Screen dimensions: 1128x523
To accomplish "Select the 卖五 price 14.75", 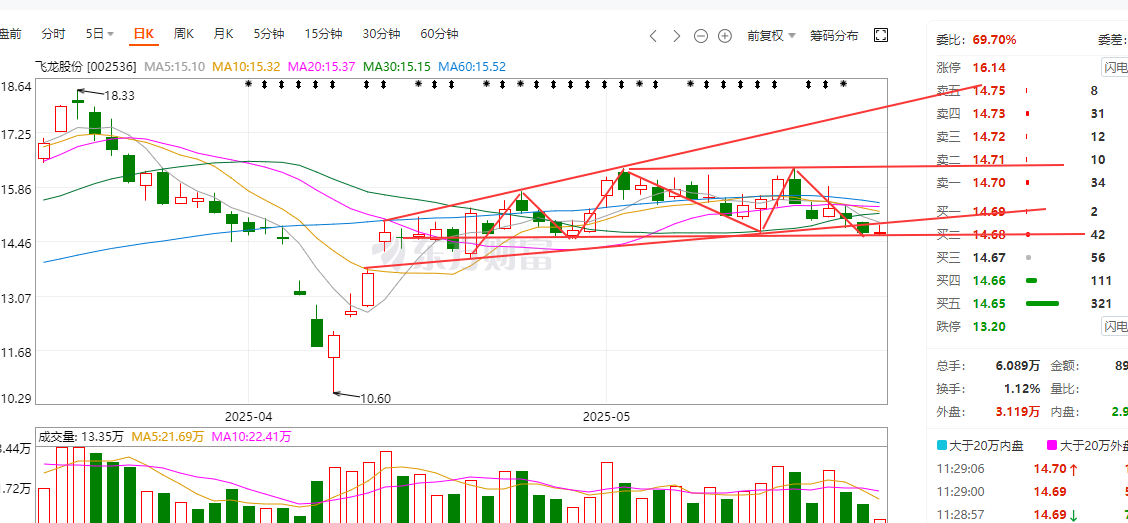I will click(988, 91).
